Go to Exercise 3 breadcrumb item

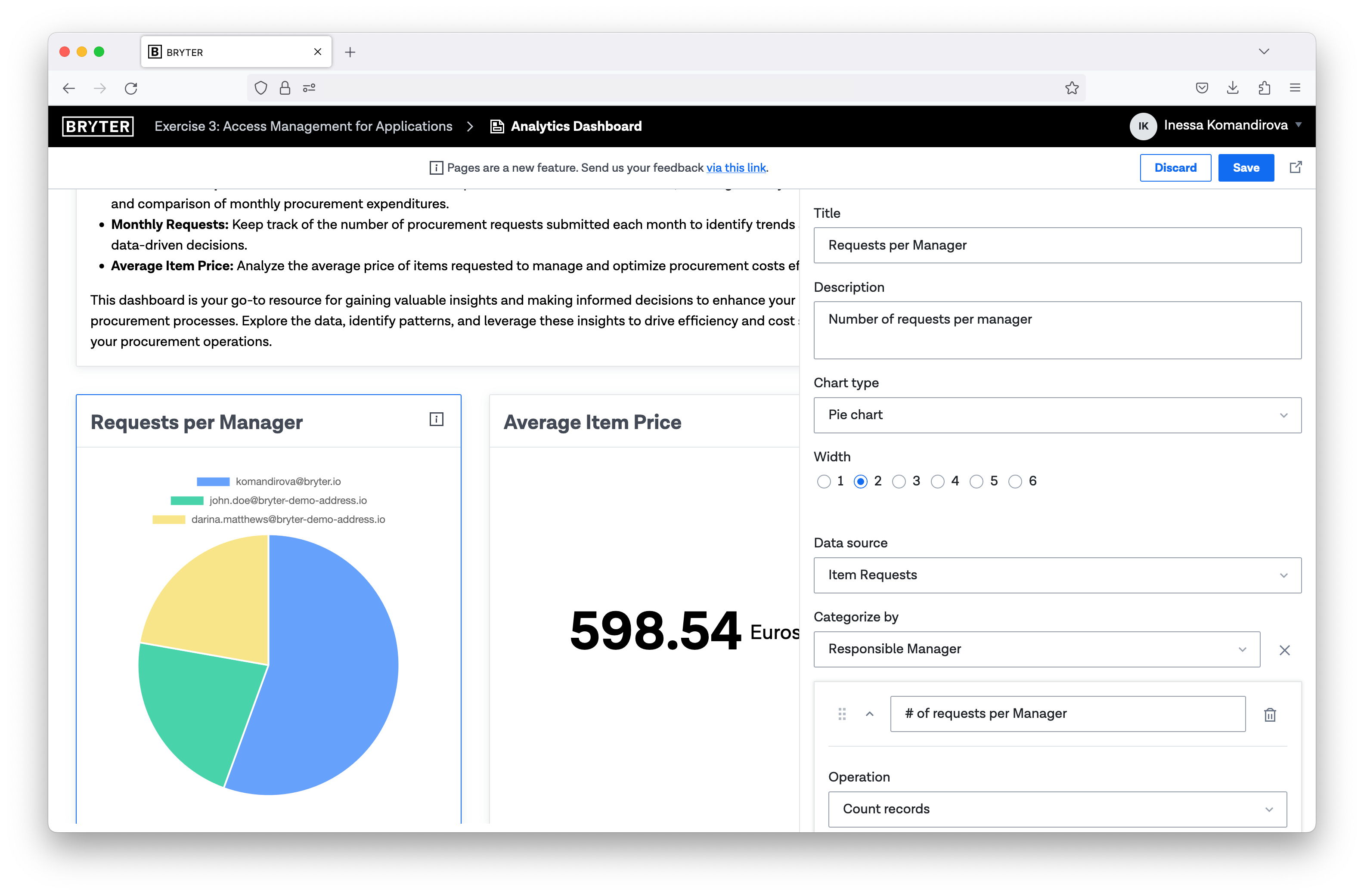coord(303,126)
